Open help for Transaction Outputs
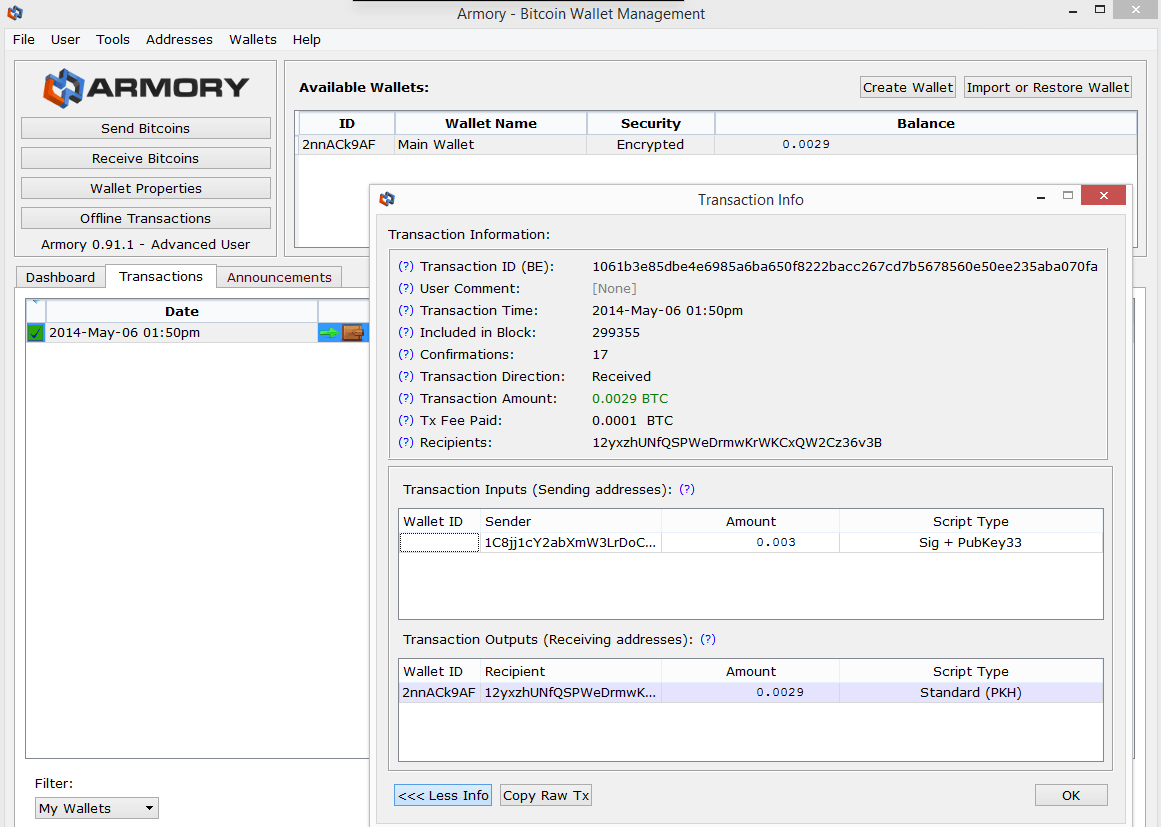 coord(708,640)
